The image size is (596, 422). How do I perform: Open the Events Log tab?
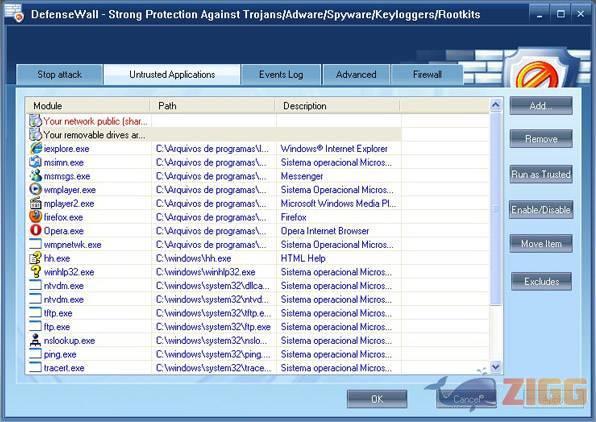click(281, 75)
